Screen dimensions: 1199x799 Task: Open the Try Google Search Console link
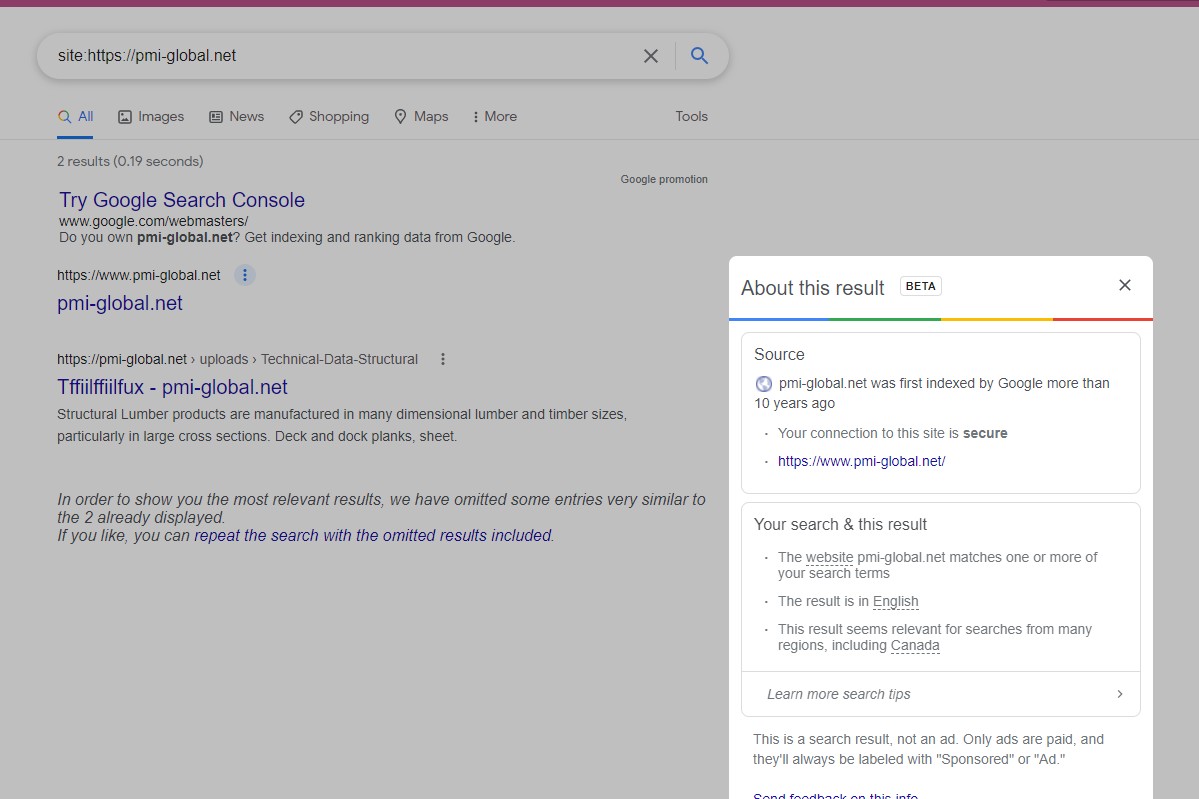pos(182,200)
